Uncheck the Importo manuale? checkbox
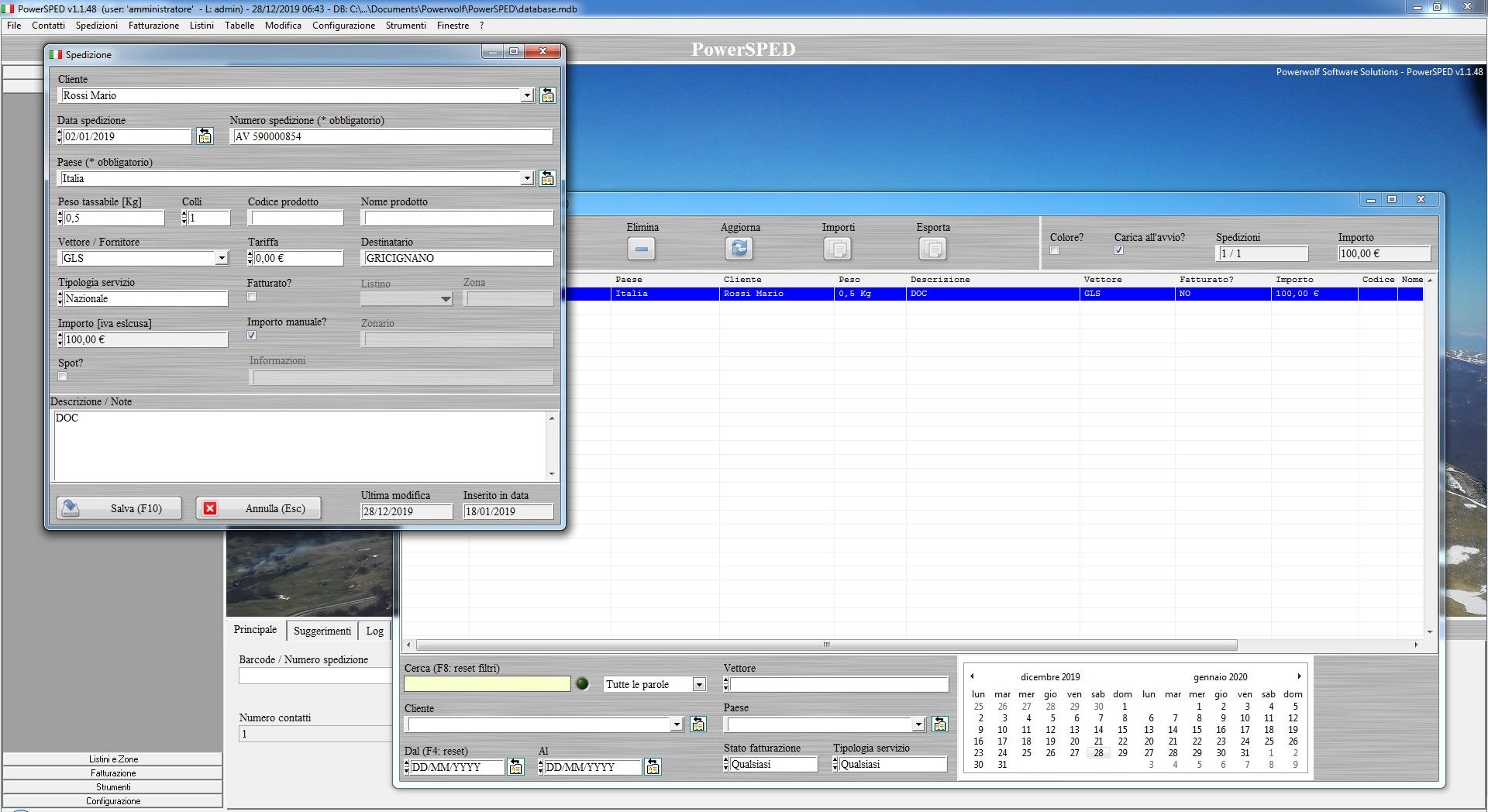This screenshot has width=1488, height=812. [x=252, y=335]
